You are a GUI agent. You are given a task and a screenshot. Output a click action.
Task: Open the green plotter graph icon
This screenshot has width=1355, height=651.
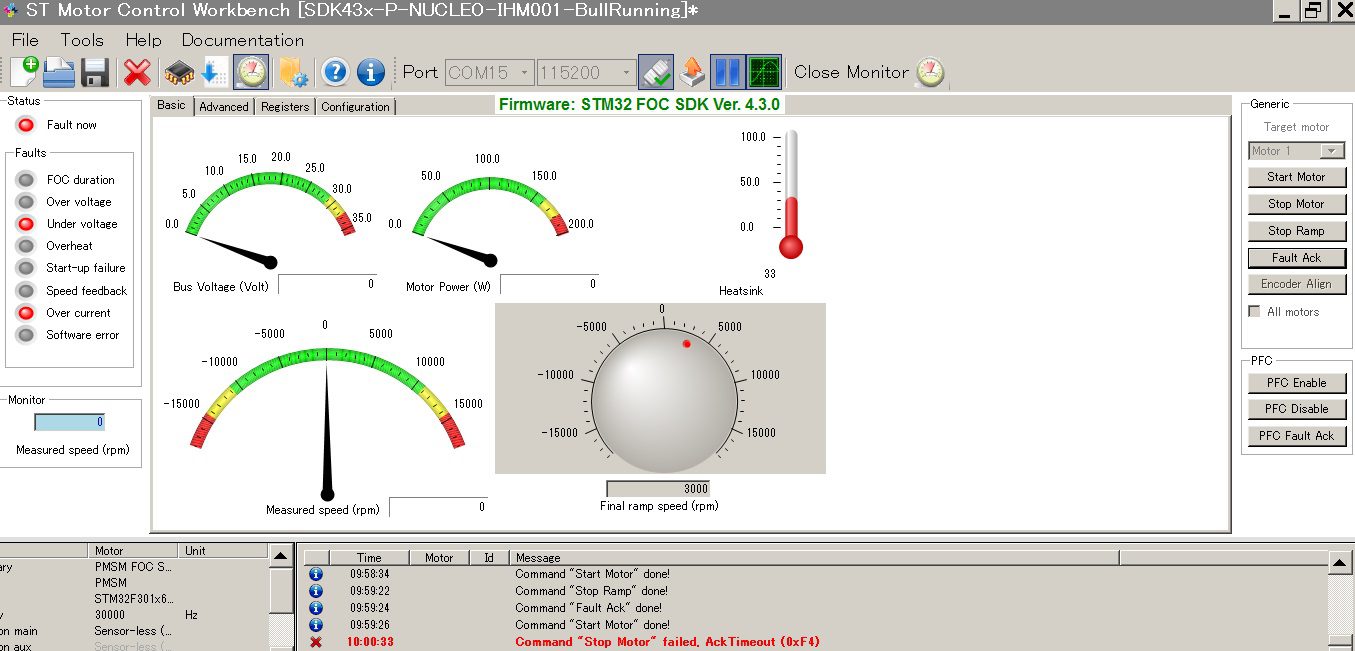764,72
